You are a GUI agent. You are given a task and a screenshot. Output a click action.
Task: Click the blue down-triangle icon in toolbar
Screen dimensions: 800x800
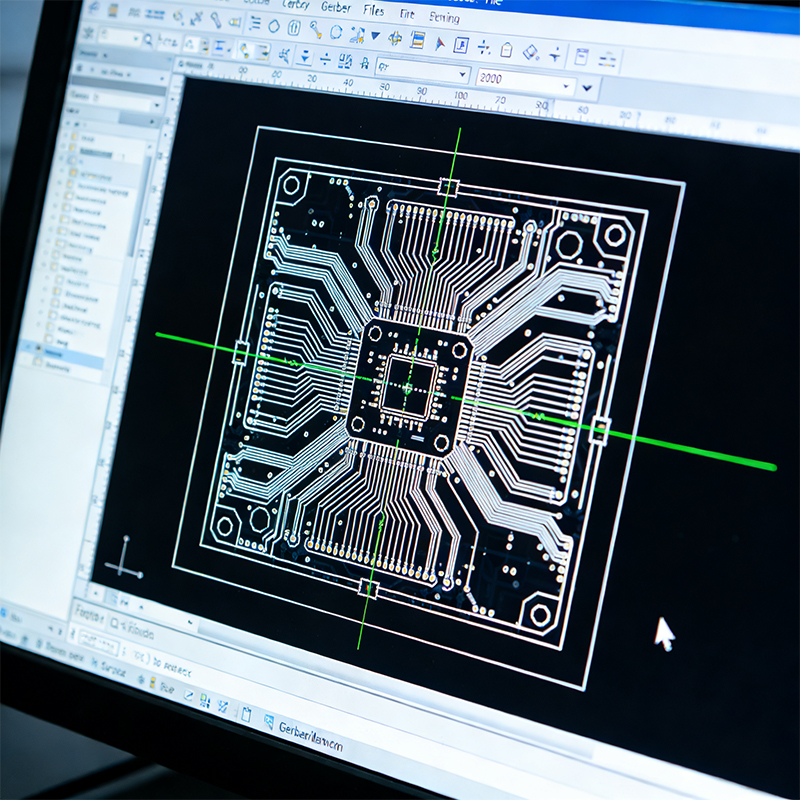coord(375,36)
